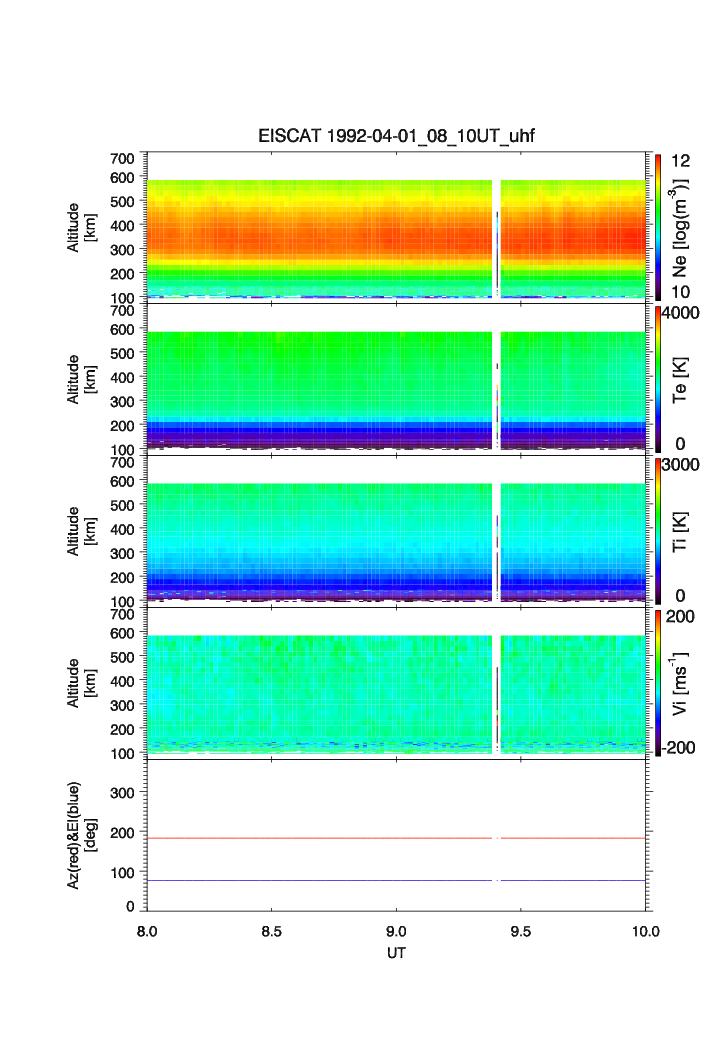Click the 4000 maximum label of the Te scale

[680, 313]
